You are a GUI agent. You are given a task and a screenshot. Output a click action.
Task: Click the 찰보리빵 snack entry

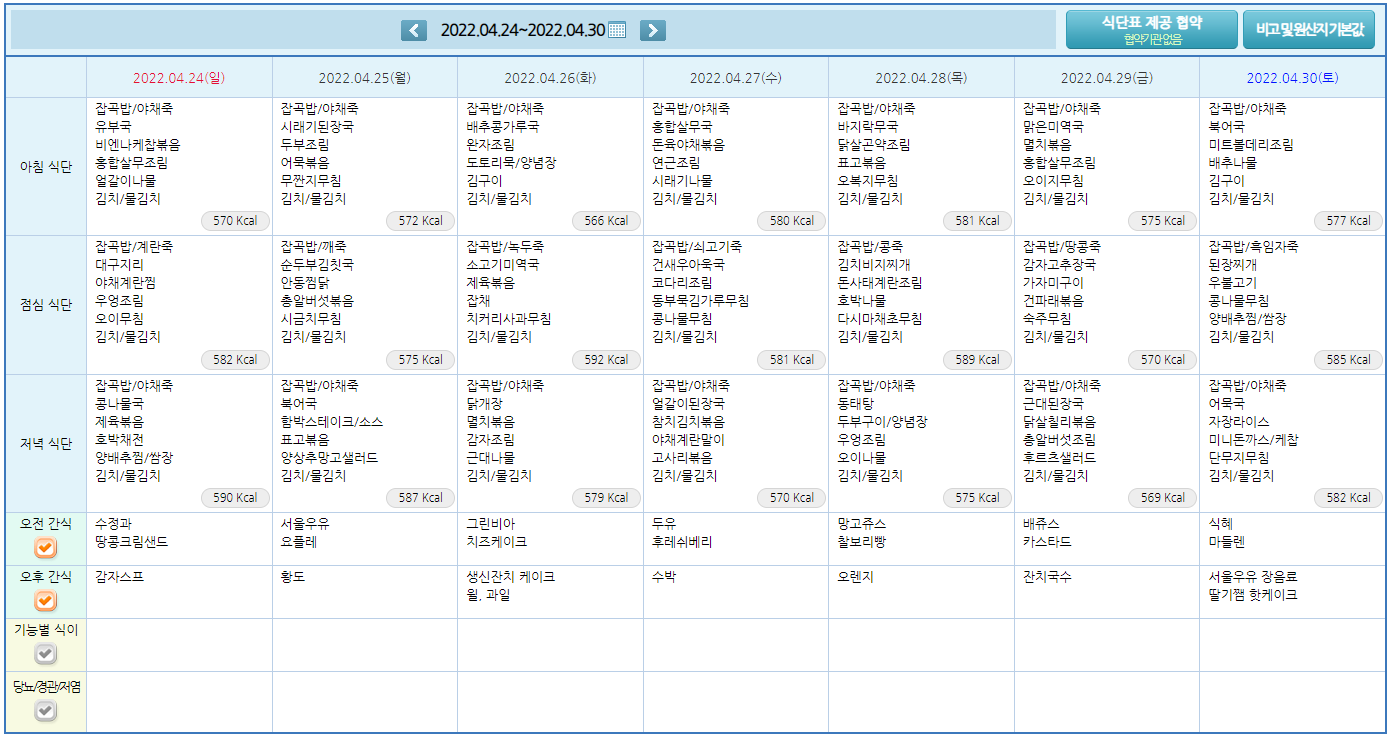862,542
